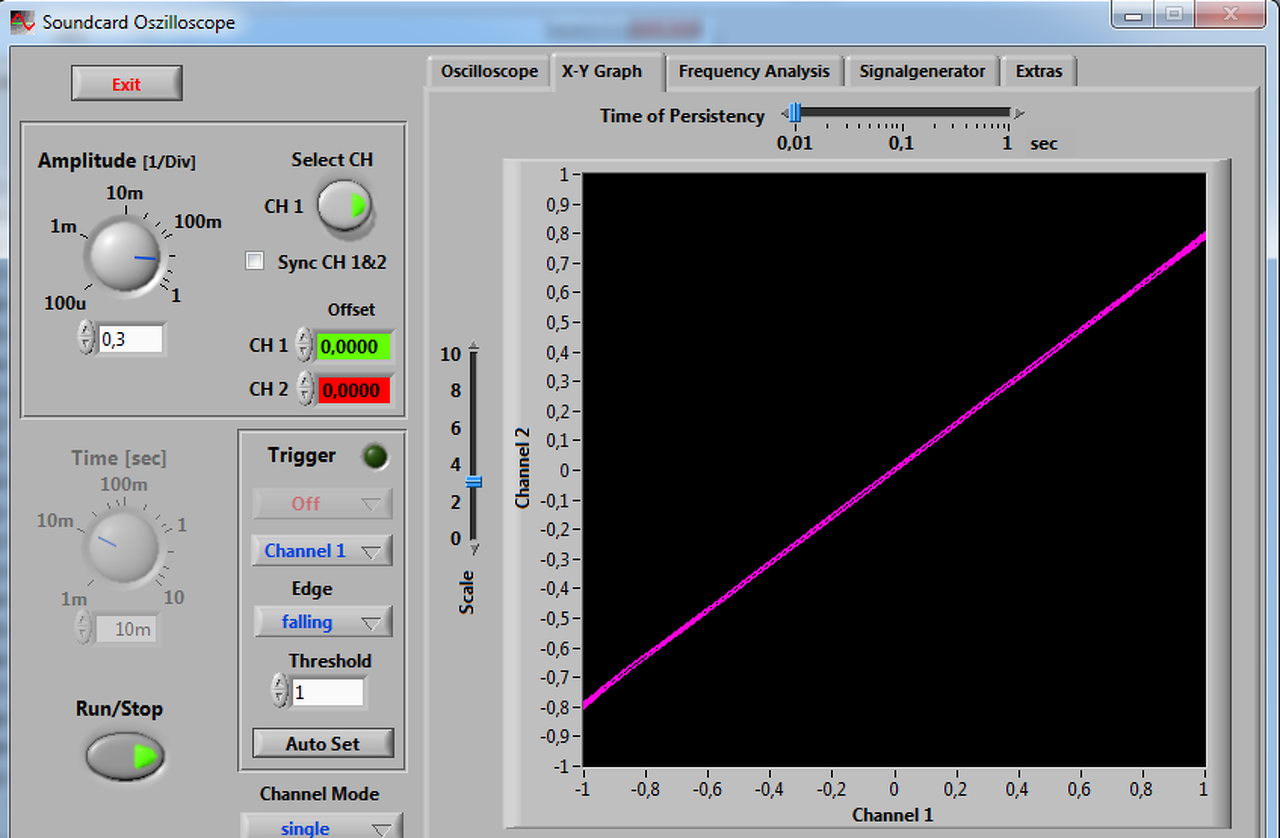Click the CH 1 green offset field
The height and width of the screenshot is (838, 1280).
pos(354,346)
